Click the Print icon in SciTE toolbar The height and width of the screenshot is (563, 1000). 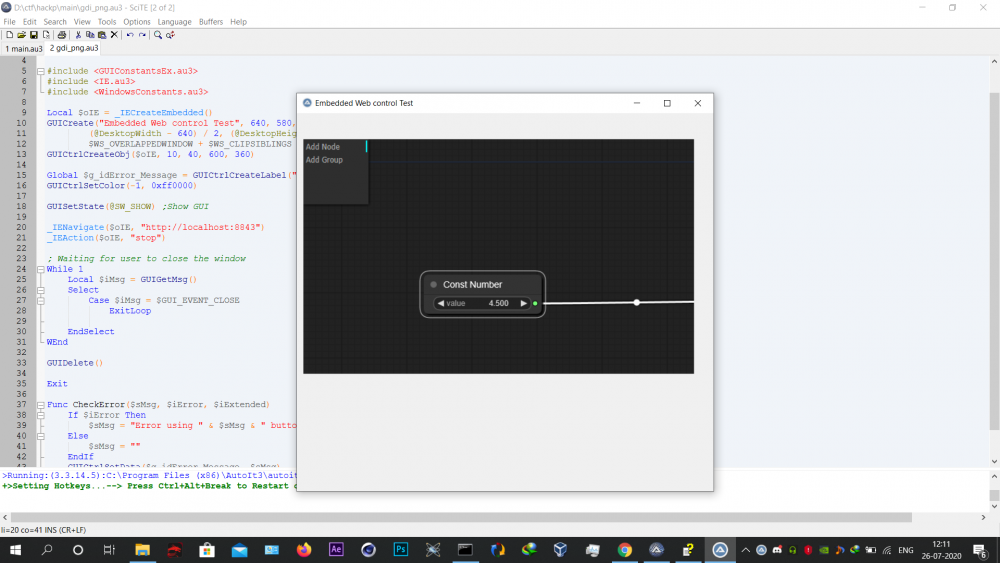(x=61, y=34)
